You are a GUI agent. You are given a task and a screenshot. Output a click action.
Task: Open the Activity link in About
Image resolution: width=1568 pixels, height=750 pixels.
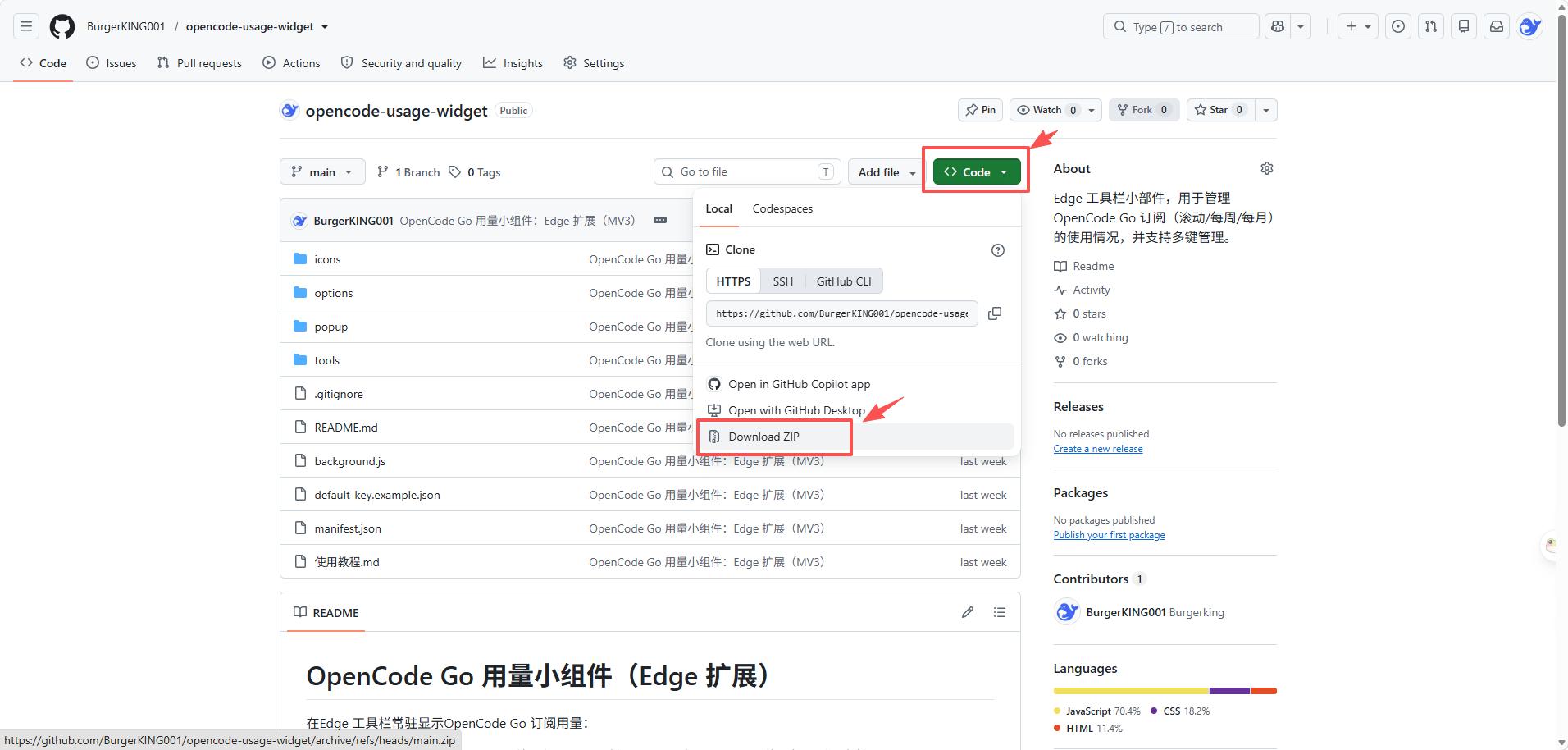[1083, 290]
